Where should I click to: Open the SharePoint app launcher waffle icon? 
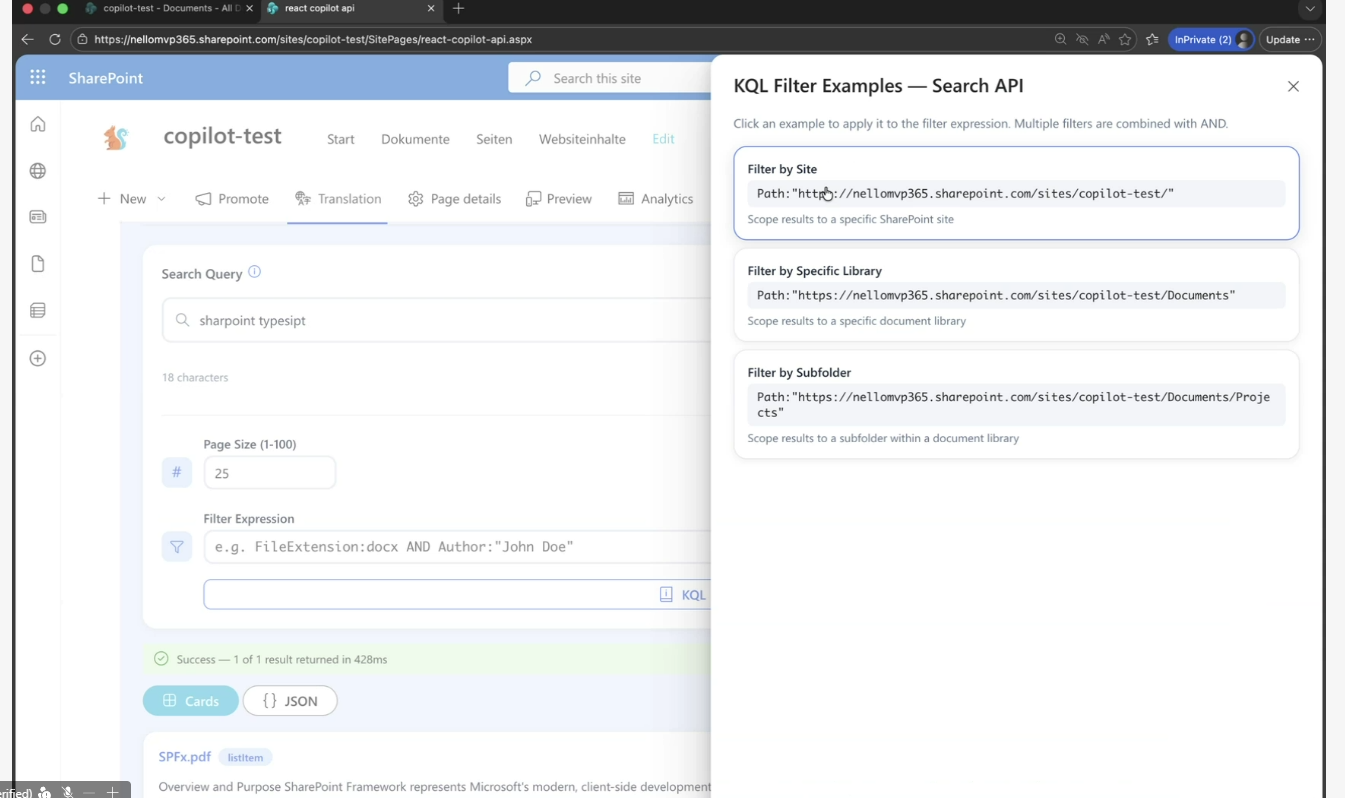38,78
